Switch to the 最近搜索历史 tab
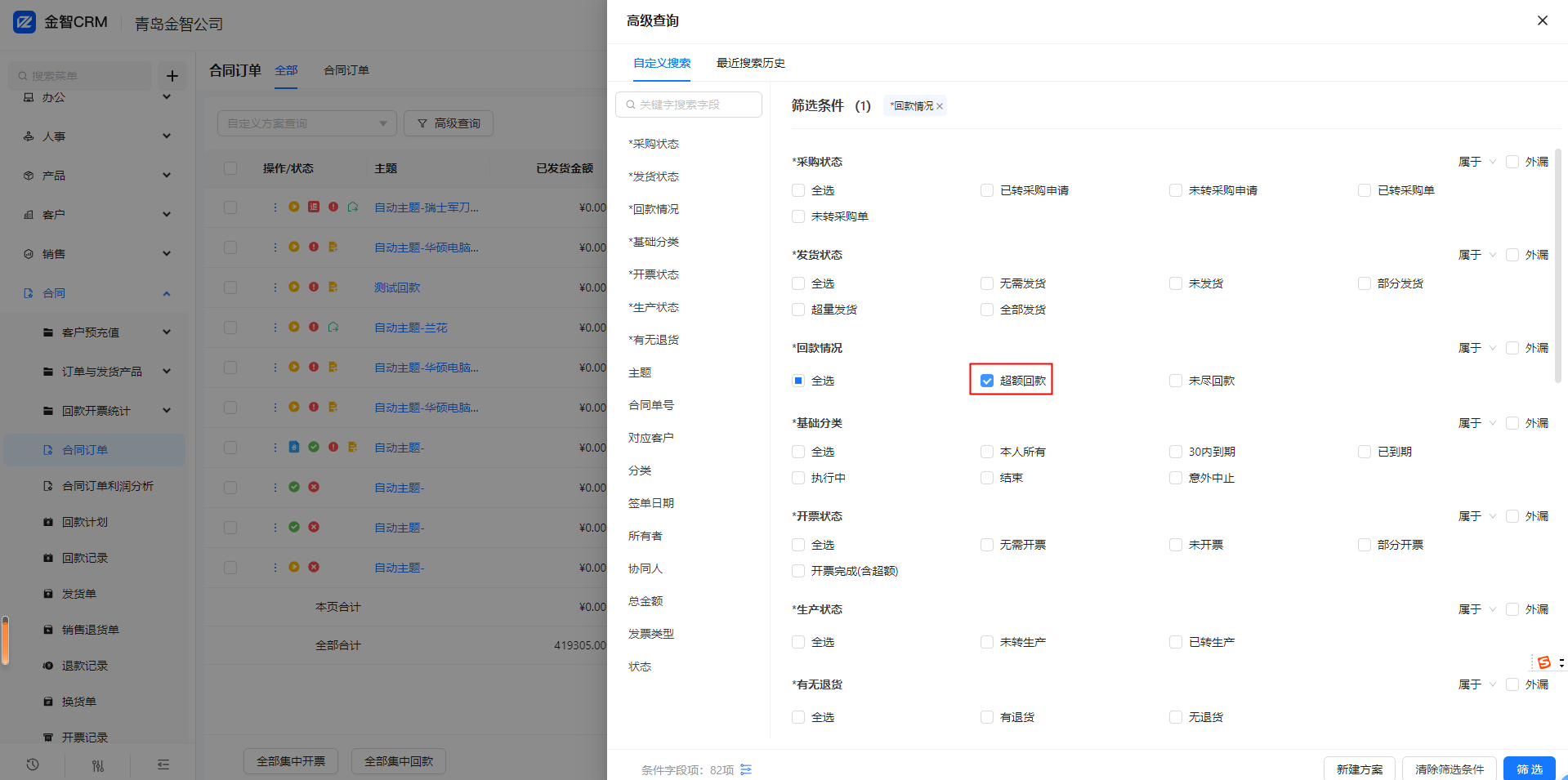The image size is (1568, 780). coord(750,63)
